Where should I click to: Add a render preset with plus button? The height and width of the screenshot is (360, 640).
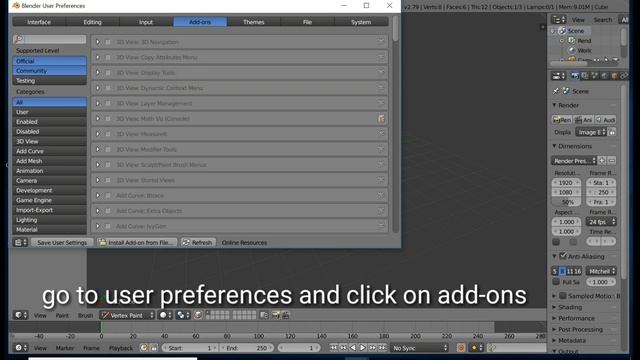[x=602, y=161]
